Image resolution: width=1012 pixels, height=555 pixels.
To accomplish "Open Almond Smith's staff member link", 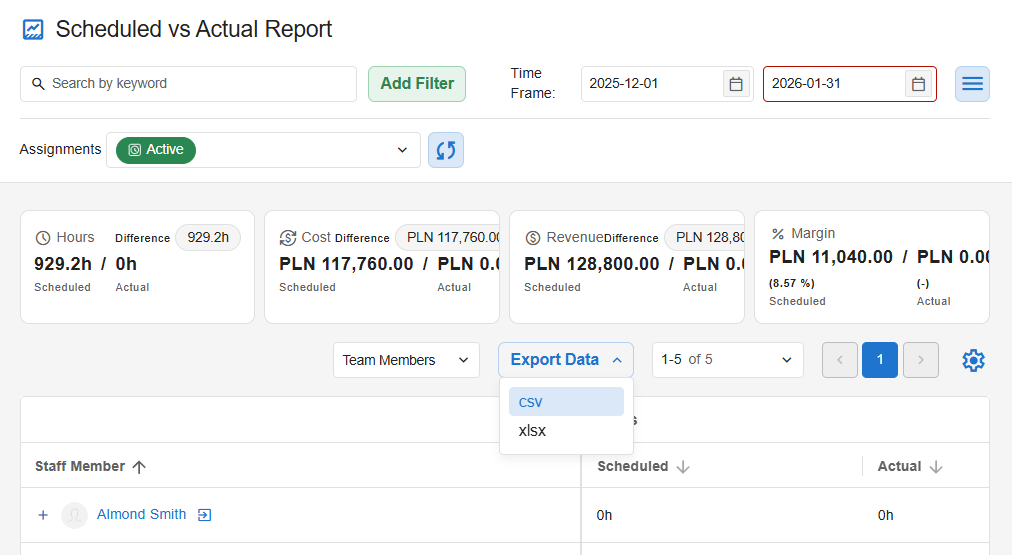I will 141,515.
